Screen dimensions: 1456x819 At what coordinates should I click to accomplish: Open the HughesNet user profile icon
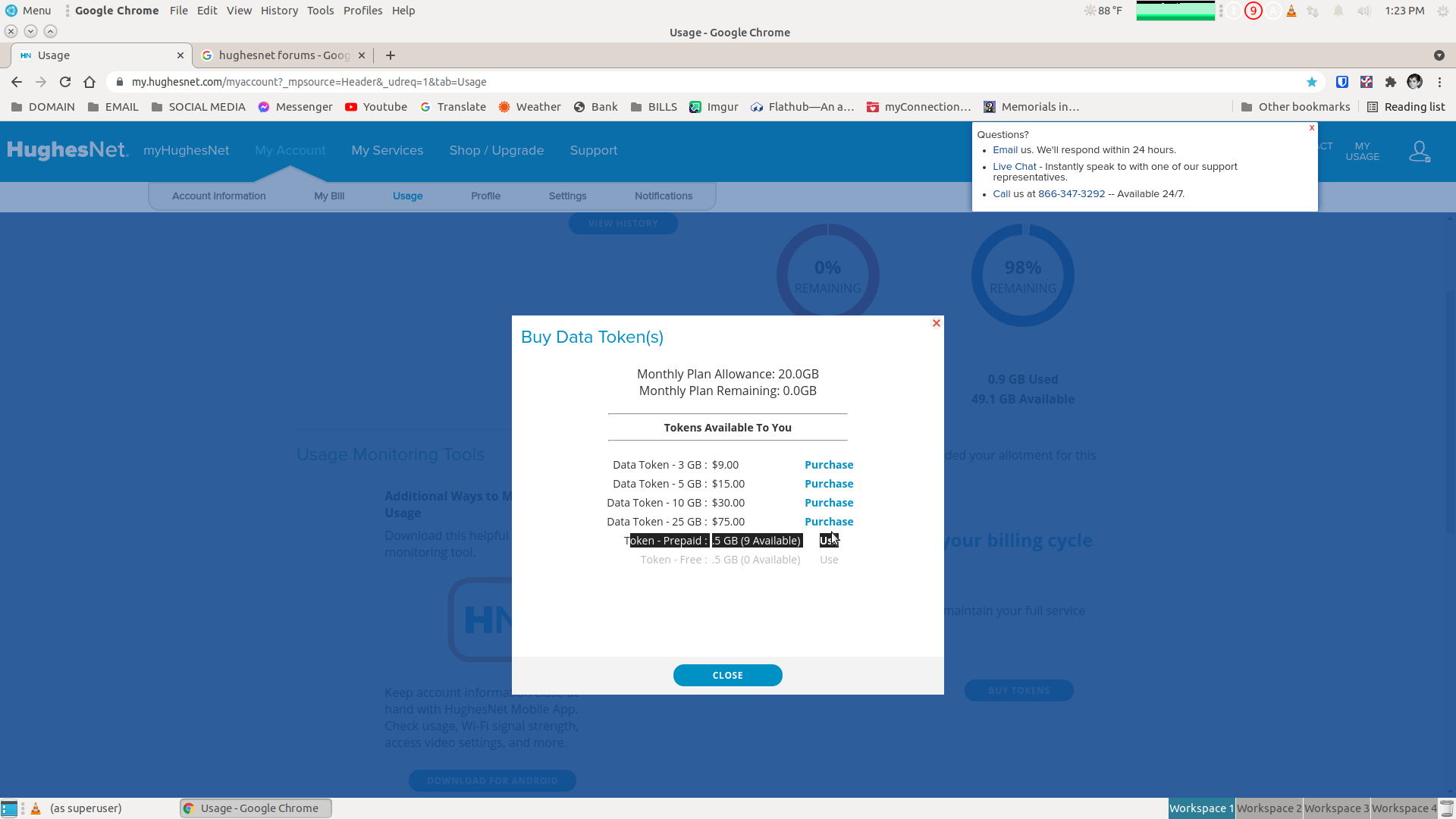[x=1419, y=152]
